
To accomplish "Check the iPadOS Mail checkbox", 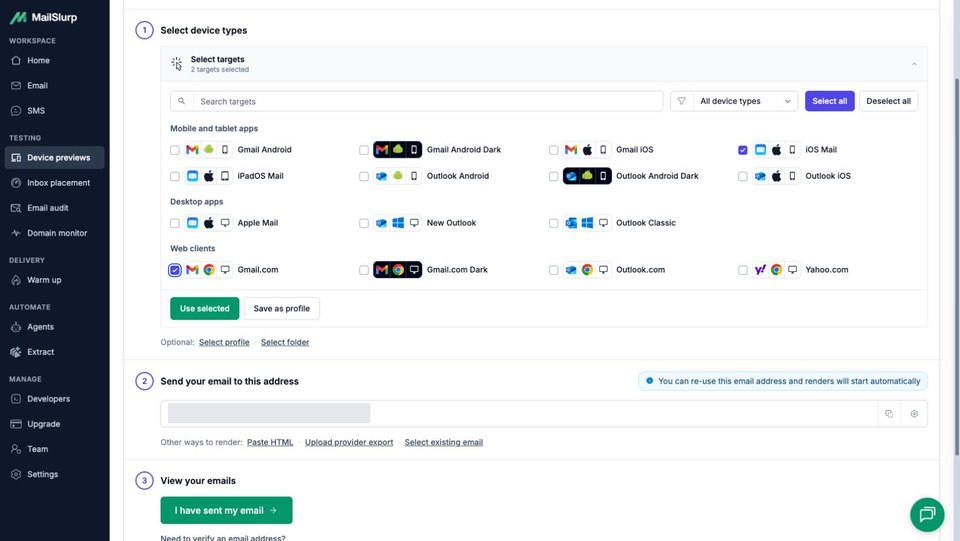I will pyautogui.click(x=175, y=176).
